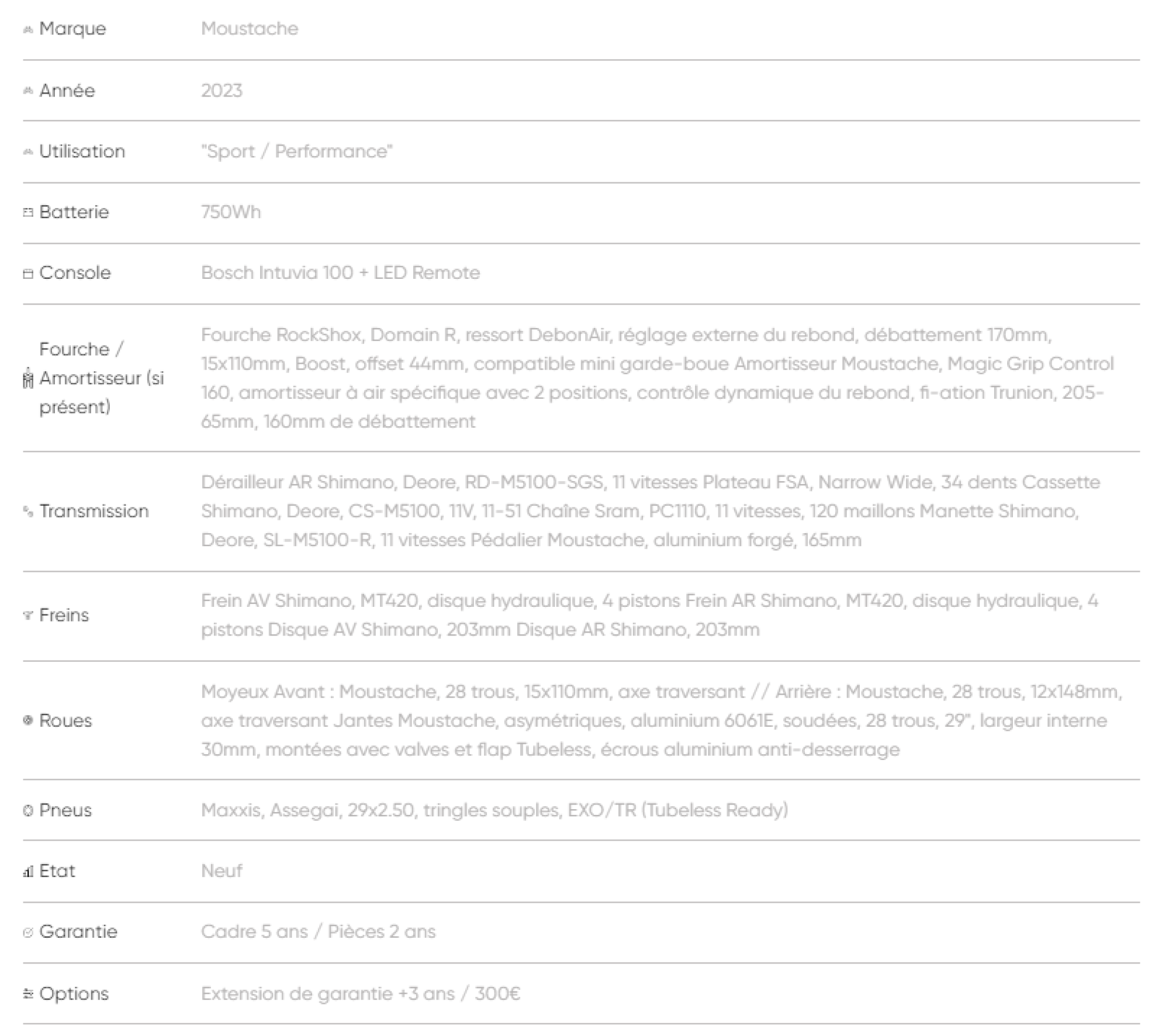
Task: Click the brake icon beside Freins
Action: click(27, 615)
